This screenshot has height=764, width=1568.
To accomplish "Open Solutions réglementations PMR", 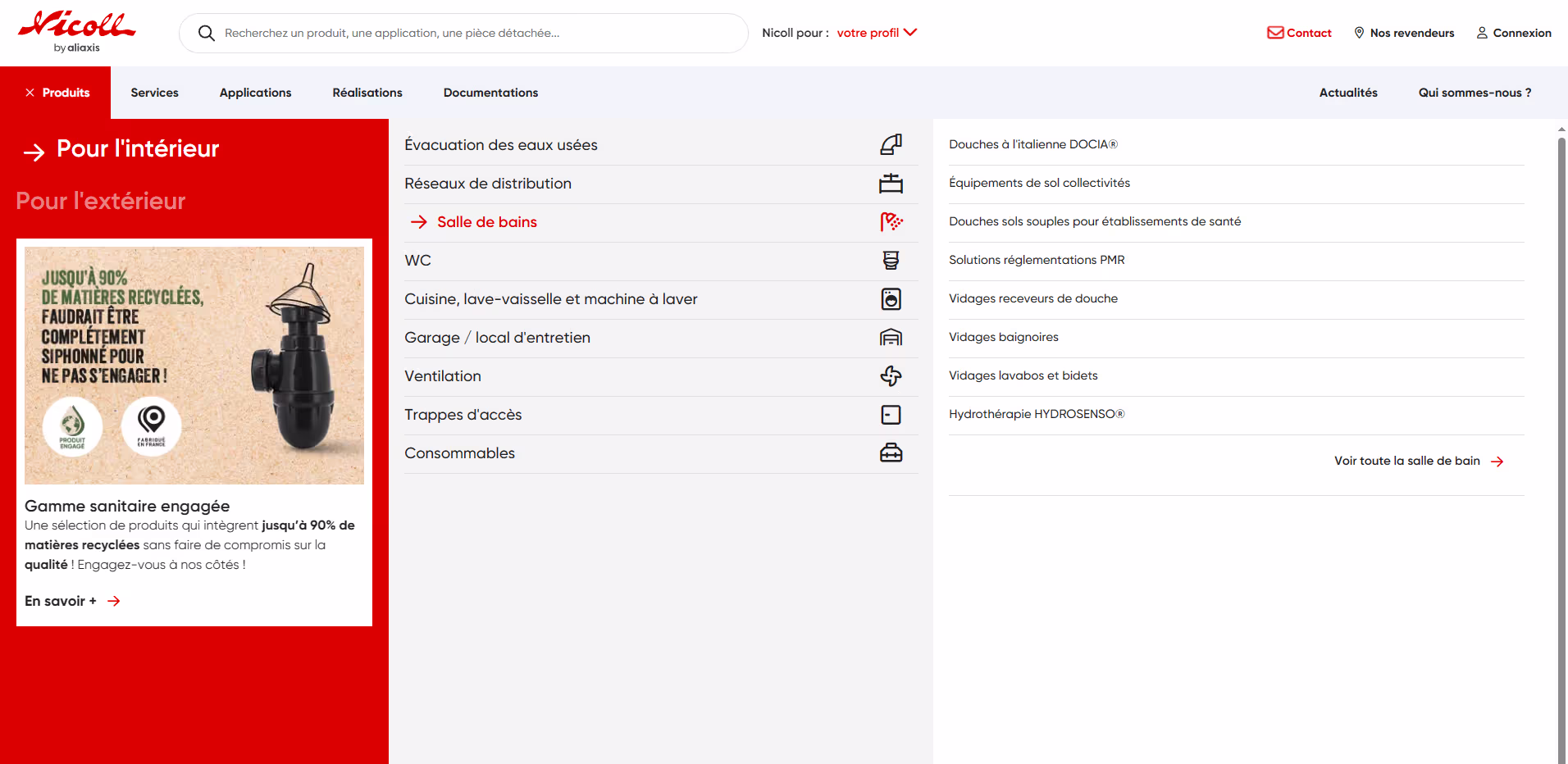I will click(1037, 260).
